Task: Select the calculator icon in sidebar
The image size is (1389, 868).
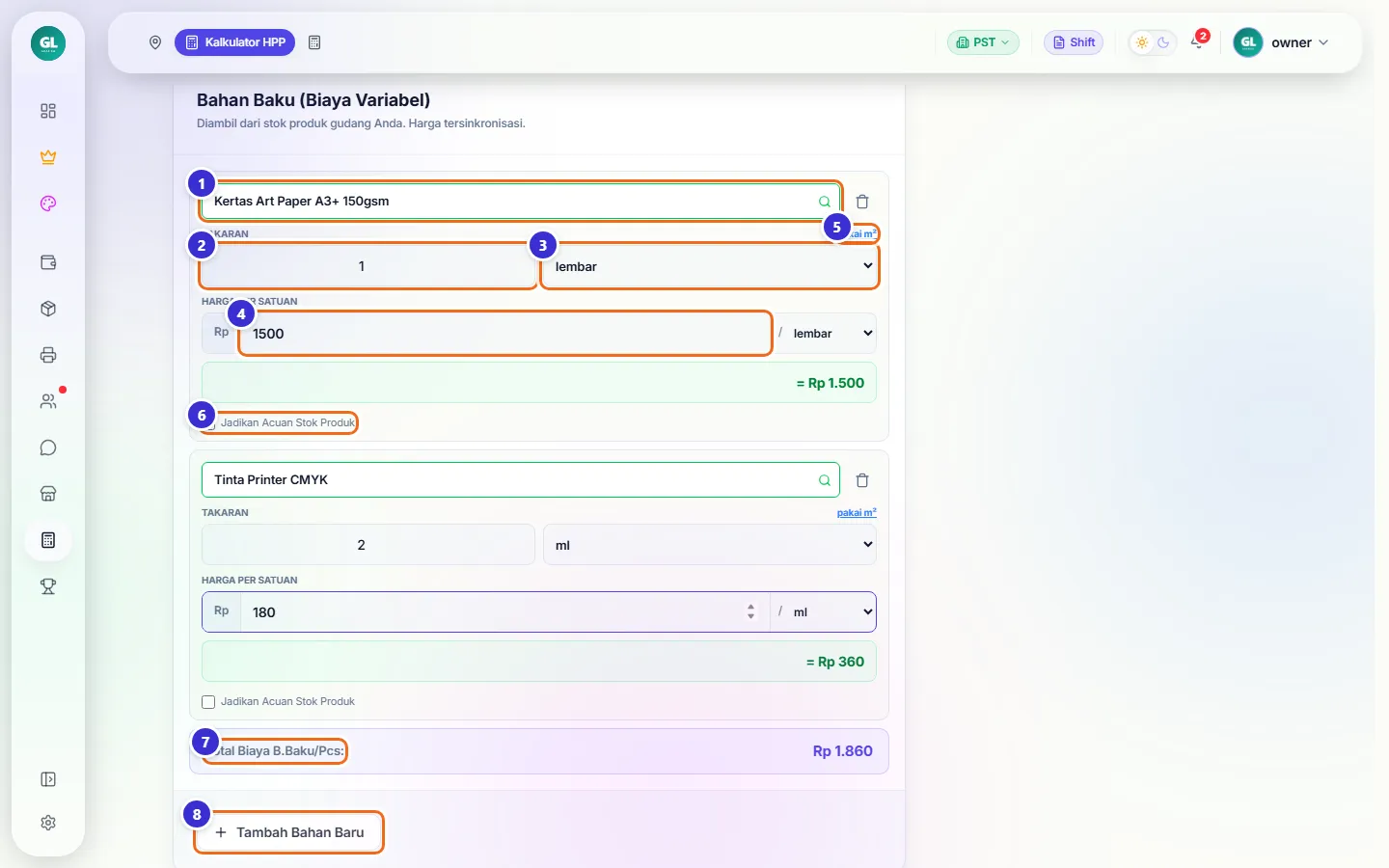Action: point(48,540)
